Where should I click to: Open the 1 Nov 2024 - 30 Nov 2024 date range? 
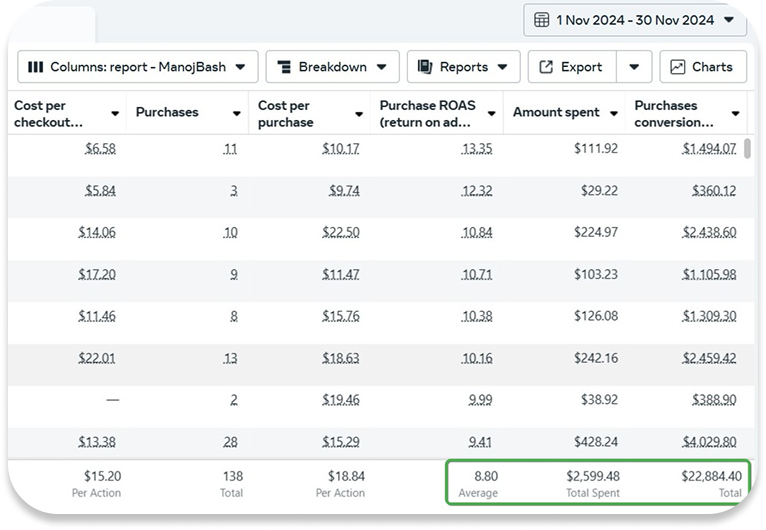point(636,20)
